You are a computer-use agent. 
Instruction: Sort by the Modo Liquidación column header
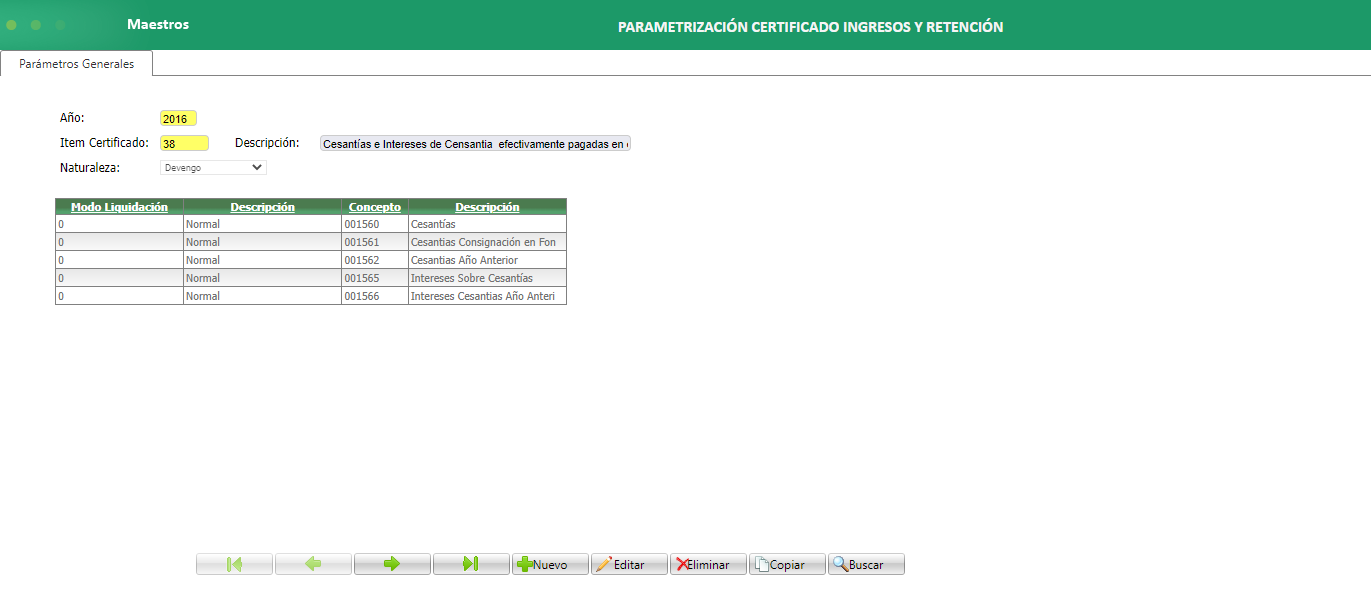(x=118, y=206)
